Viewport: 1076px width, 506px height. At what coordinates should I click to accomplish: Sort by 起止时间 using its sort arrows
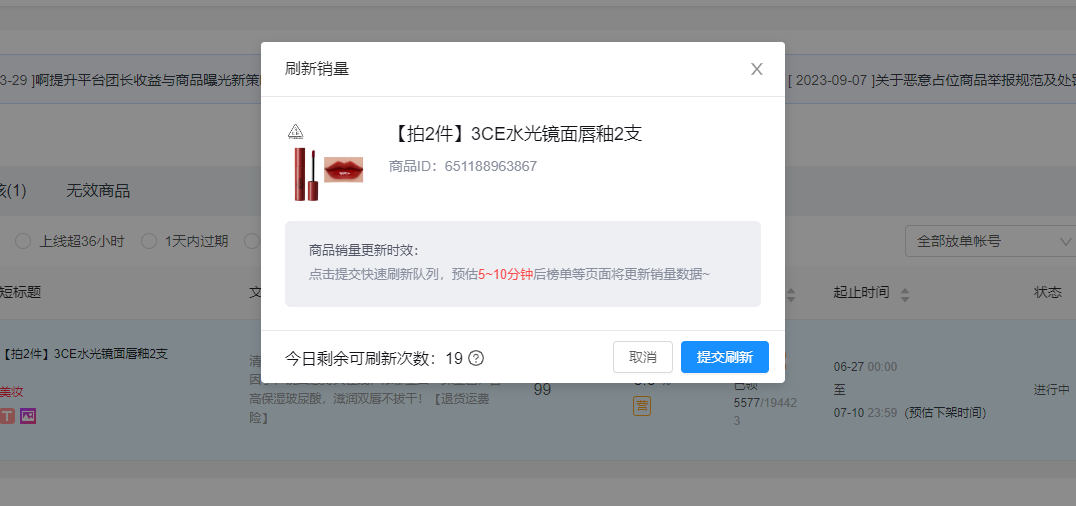905,295
